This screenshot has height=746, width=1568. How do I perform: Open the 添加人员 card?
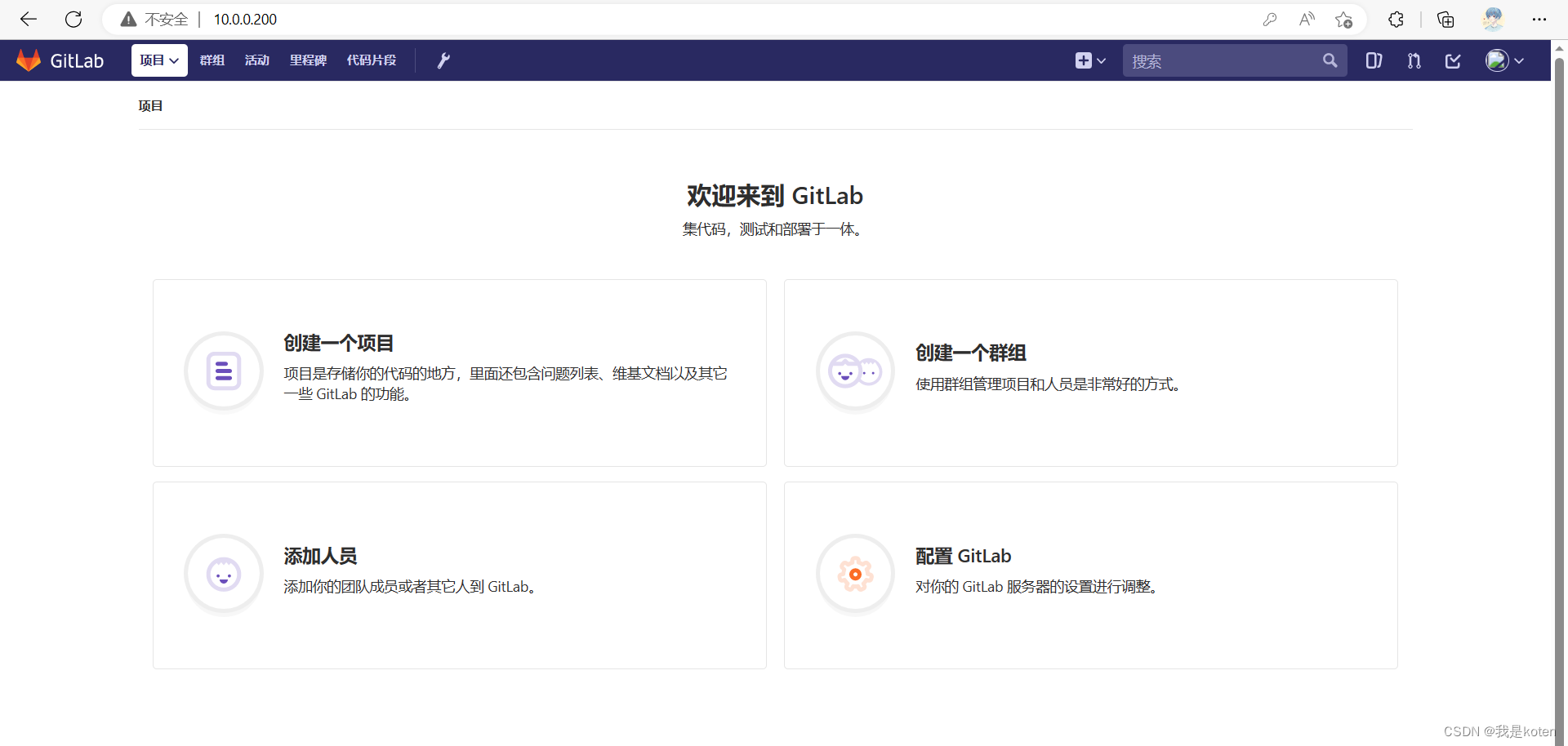(x=460, y=575)
